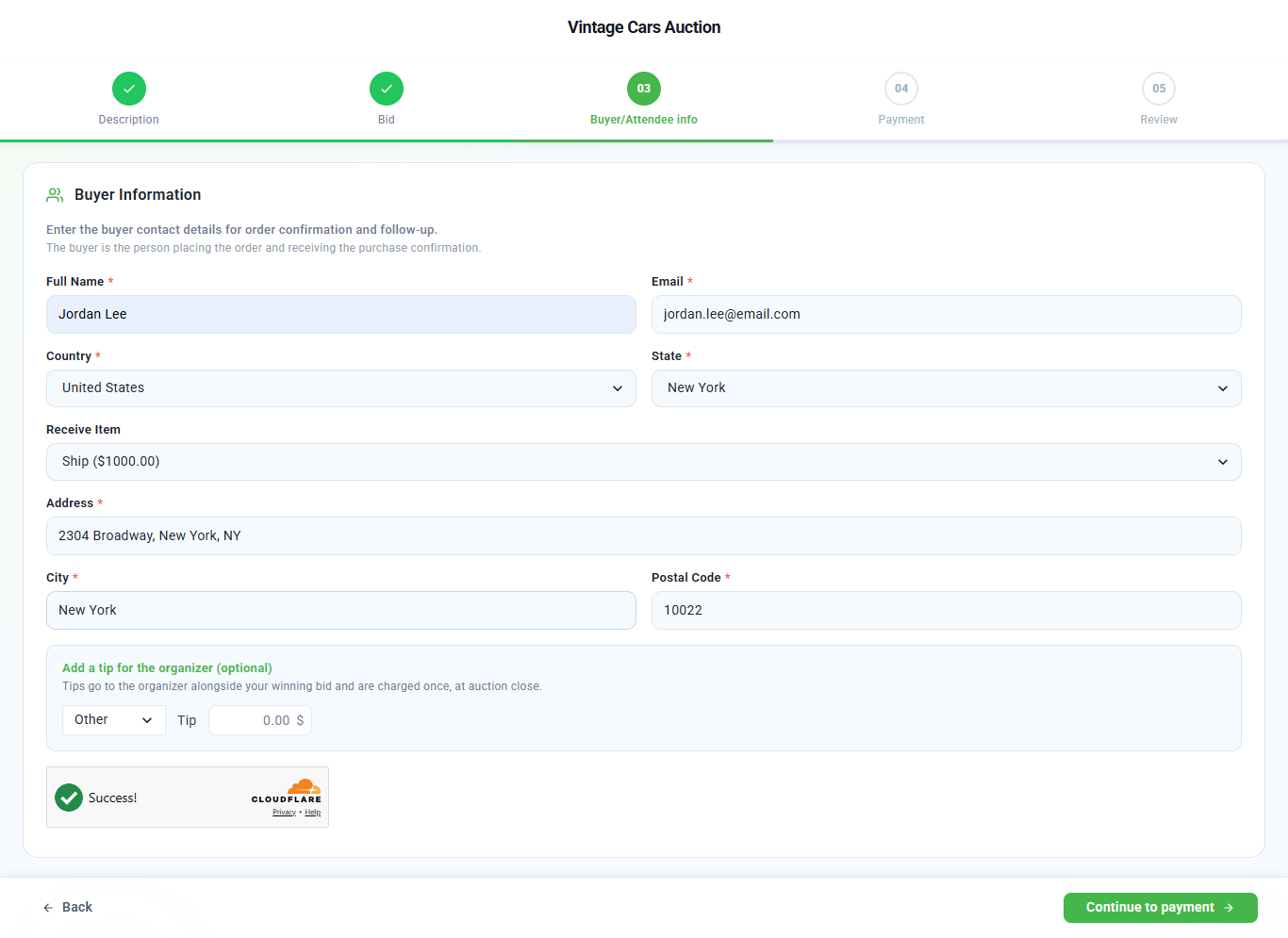The width and height of the screenshot is (1288, 938).
Task: Open the tip amount preset dropdown
Action: pyautogui.click(x=114, y=720)
